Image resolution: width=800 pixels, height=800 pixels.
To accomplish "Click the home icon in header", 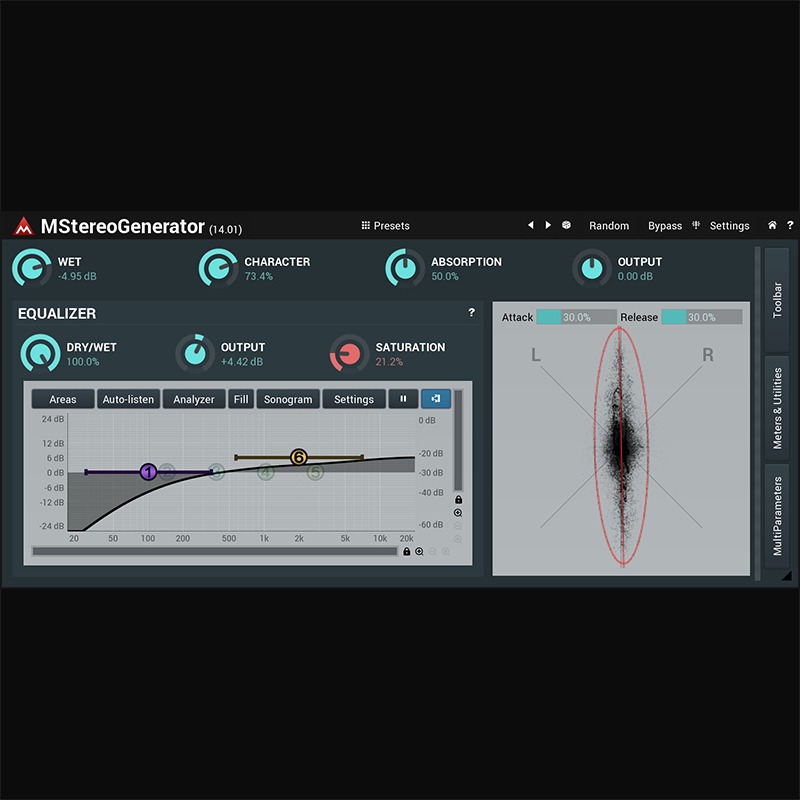I will click(x=772, y=225).
